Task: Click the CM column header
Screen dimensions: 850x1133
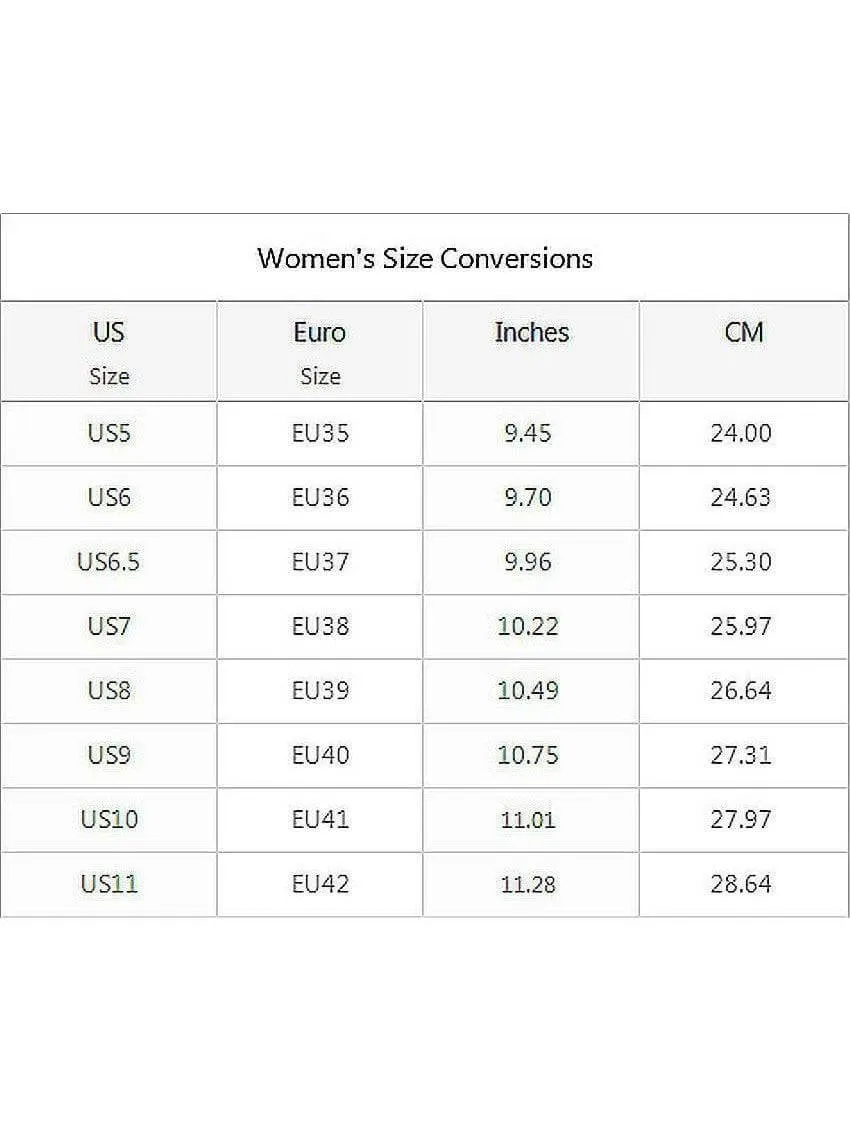Action: 744,352
